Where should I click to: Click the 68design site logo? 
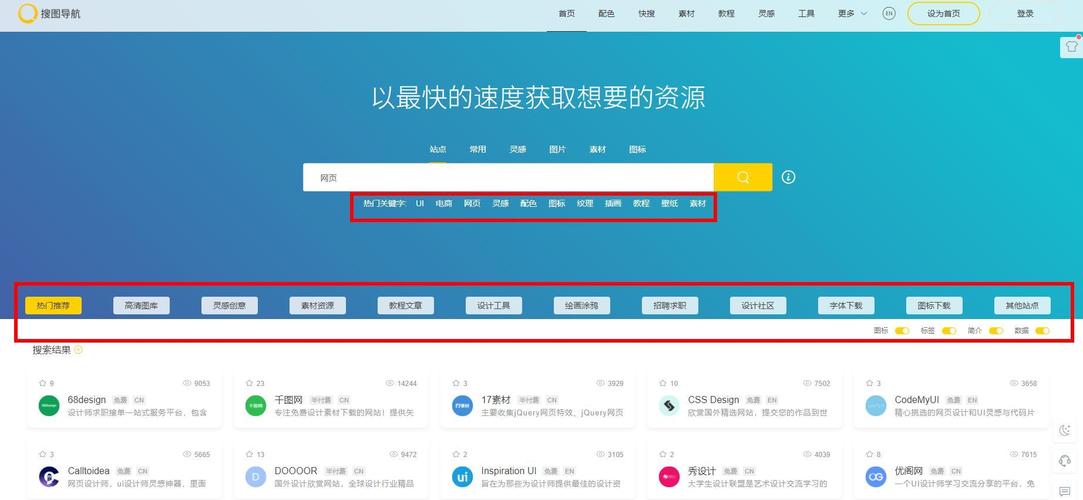[x=49, y=405]
